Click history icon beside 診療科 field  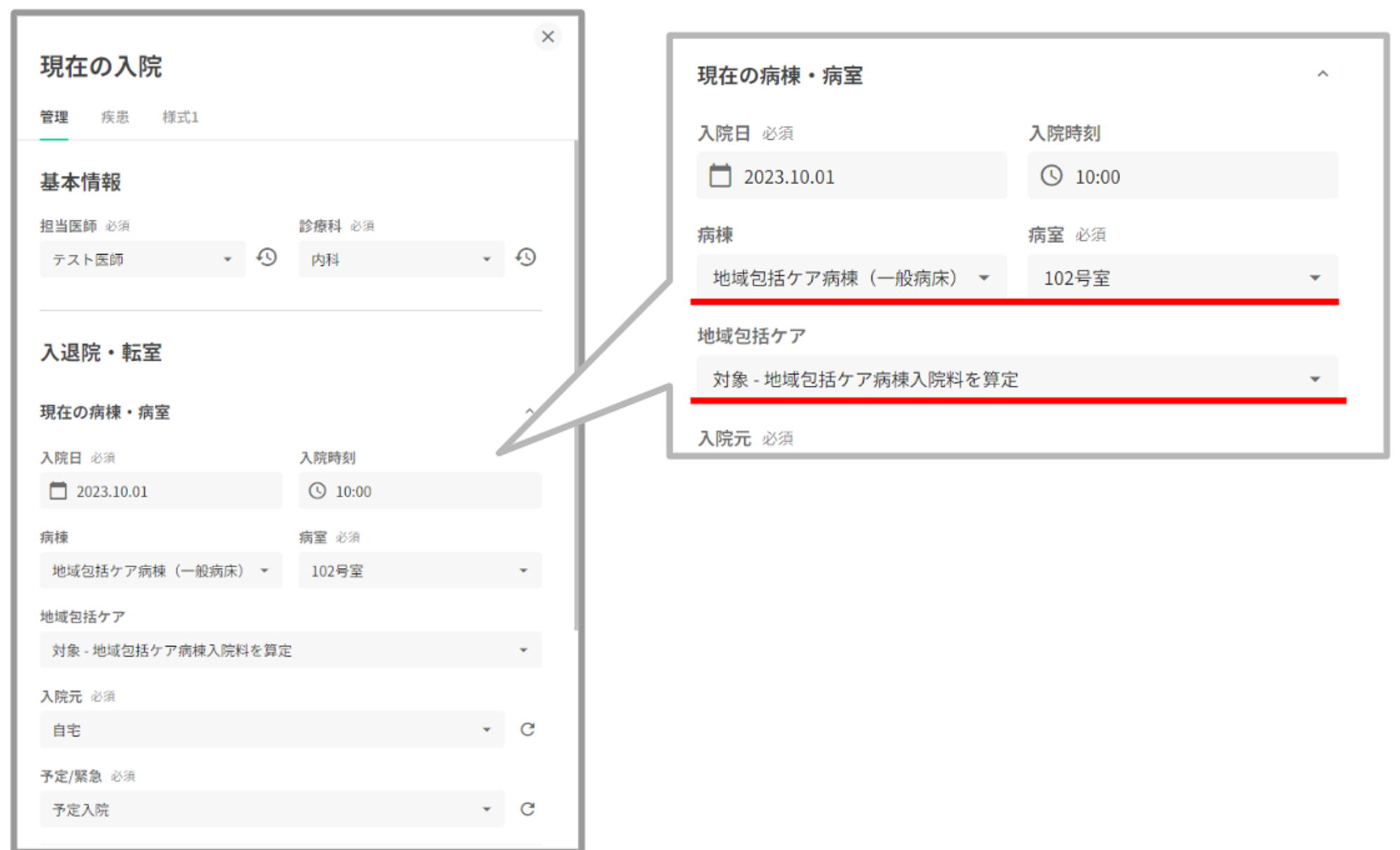(526, 258)
